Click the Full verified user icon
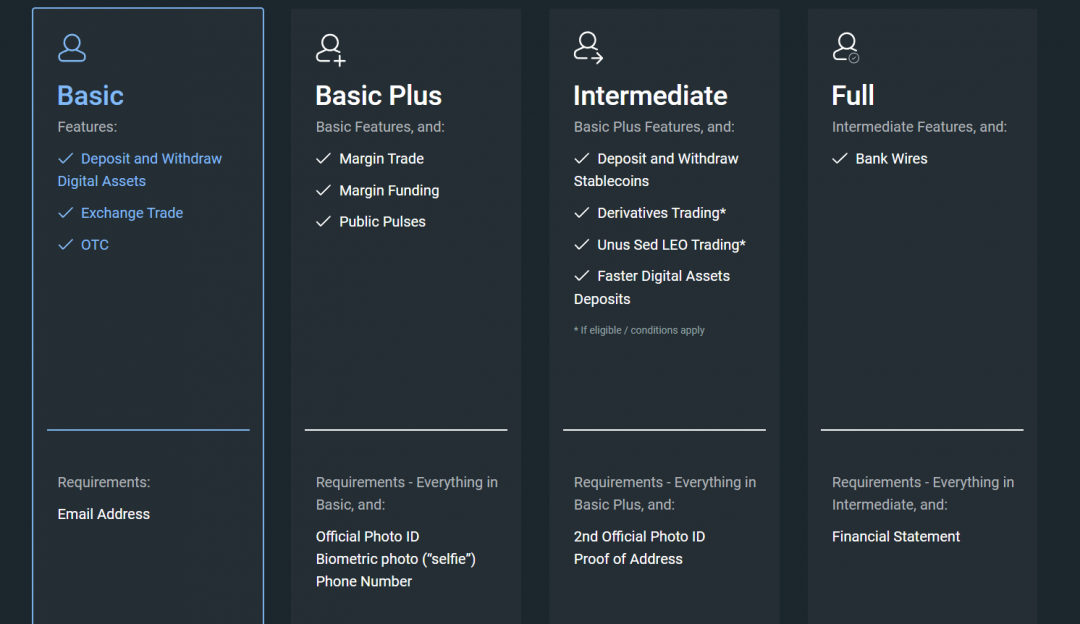This screenshot has width=1080, height=624. pos(846,48)
